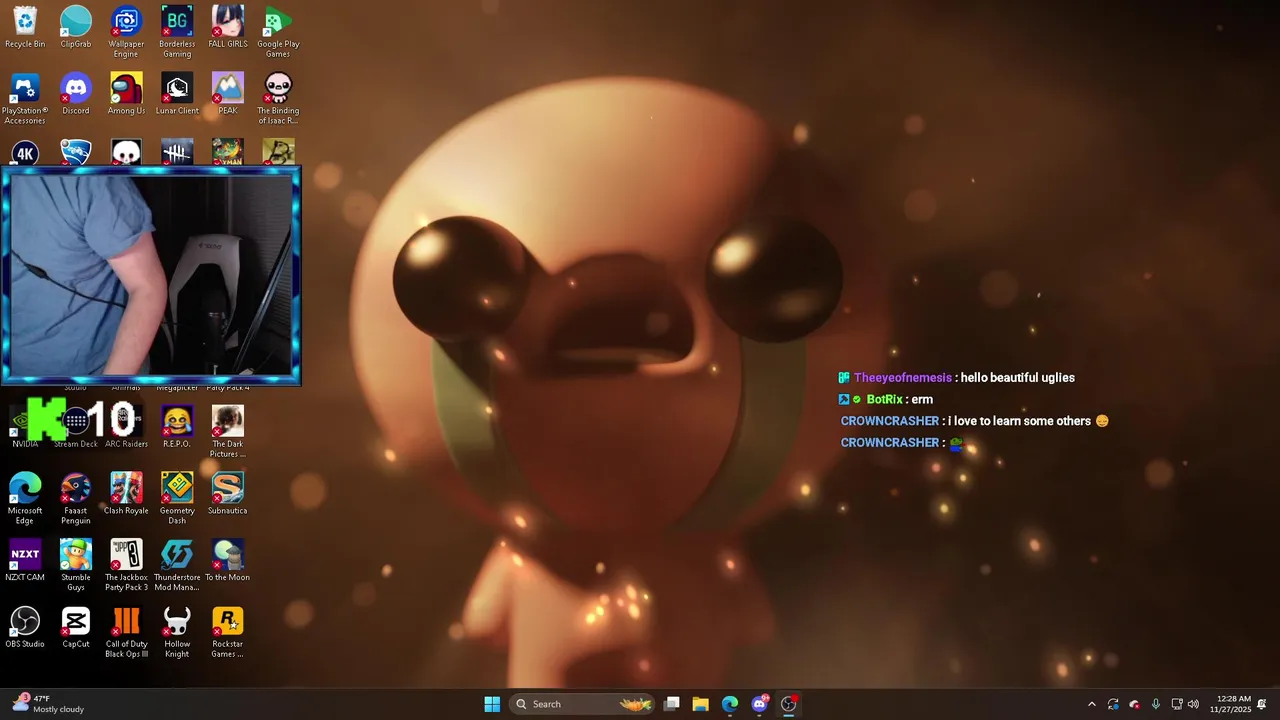This screenshot has height=720, width=1280.
Task: Select the Stream Deck desktop icon
Action: [x=76, y=427]
